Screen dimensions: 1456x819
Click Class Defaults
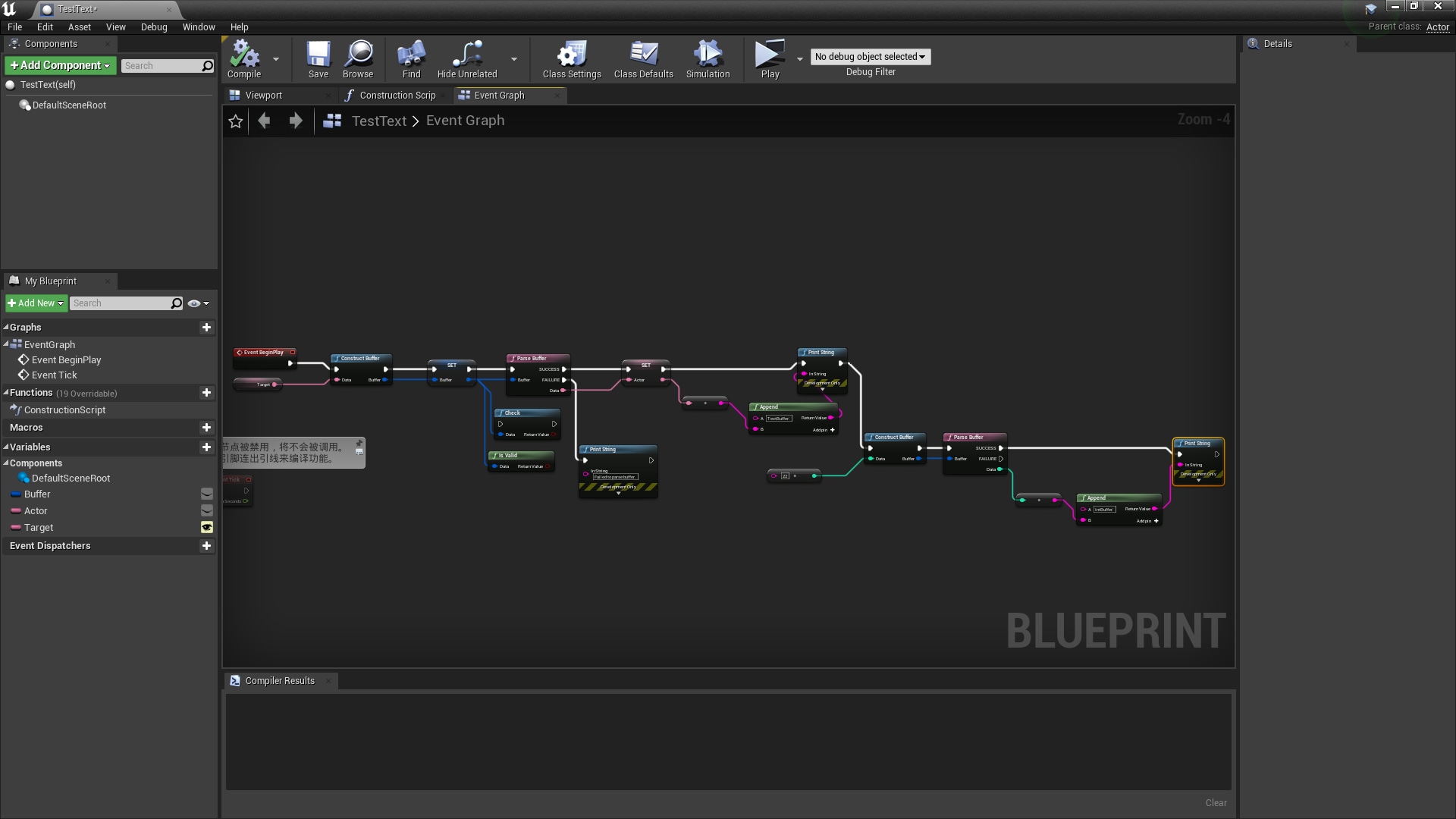coord(643,59)
